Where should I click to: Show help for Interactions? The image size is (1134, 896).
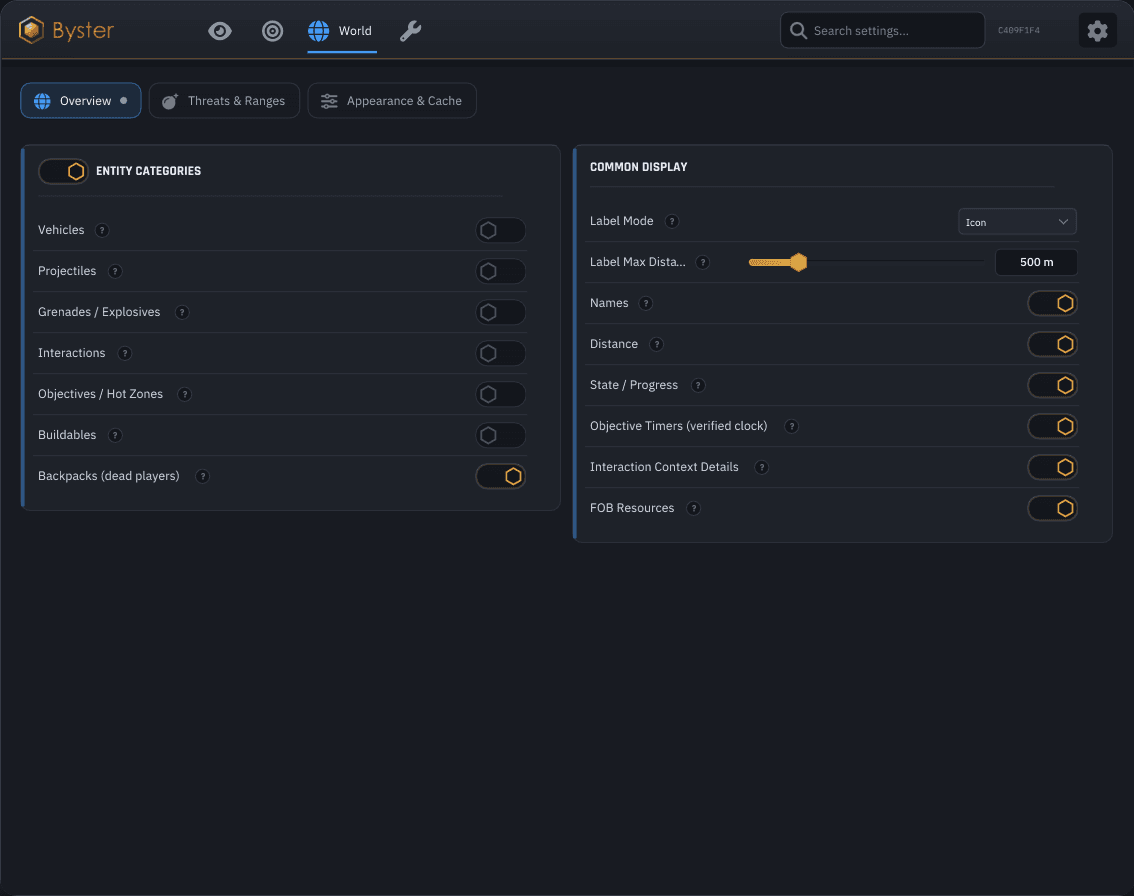124,353
